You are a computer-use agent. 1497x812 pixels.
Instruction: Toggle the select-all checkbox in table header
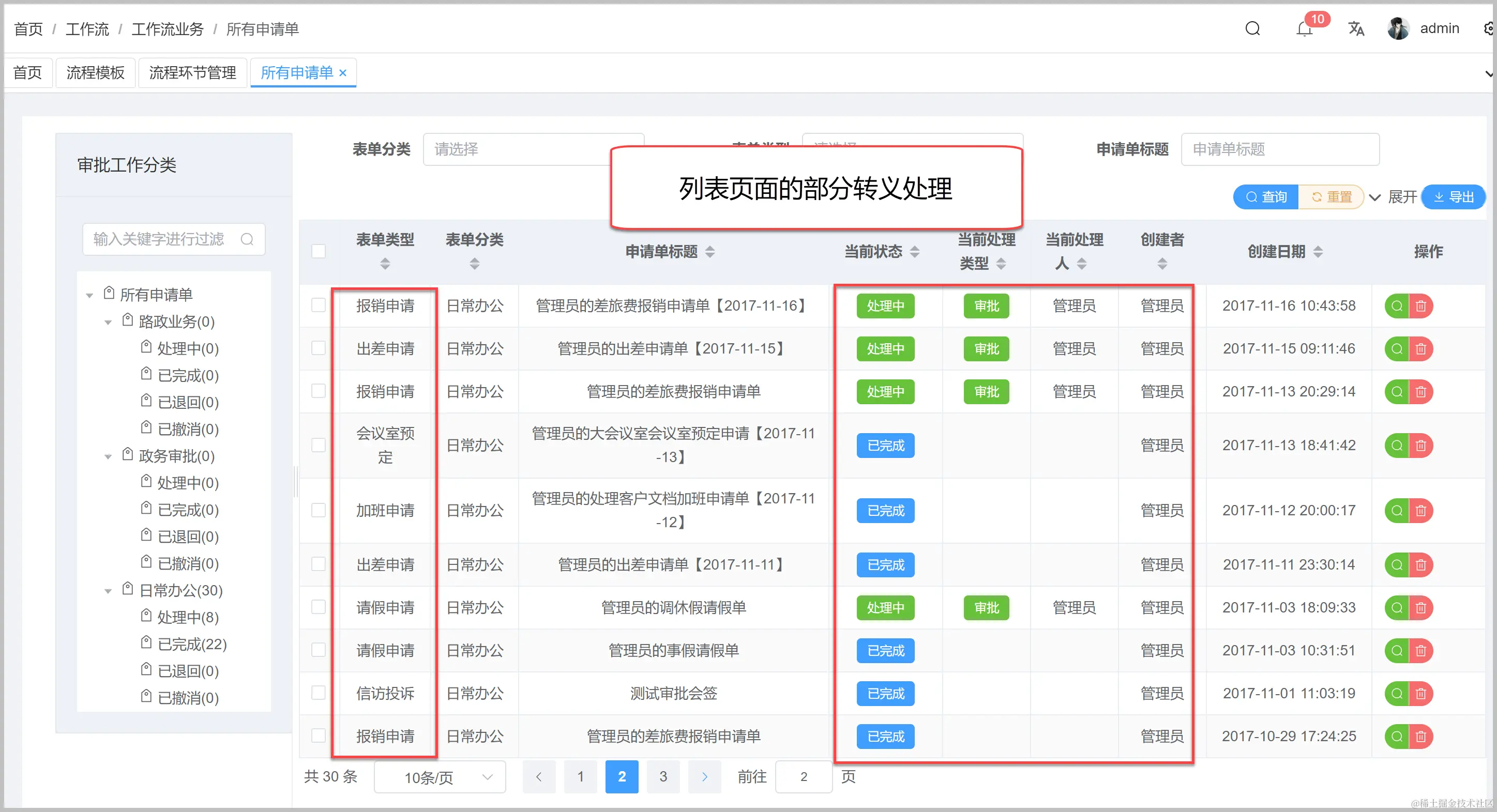click(319, 252)
